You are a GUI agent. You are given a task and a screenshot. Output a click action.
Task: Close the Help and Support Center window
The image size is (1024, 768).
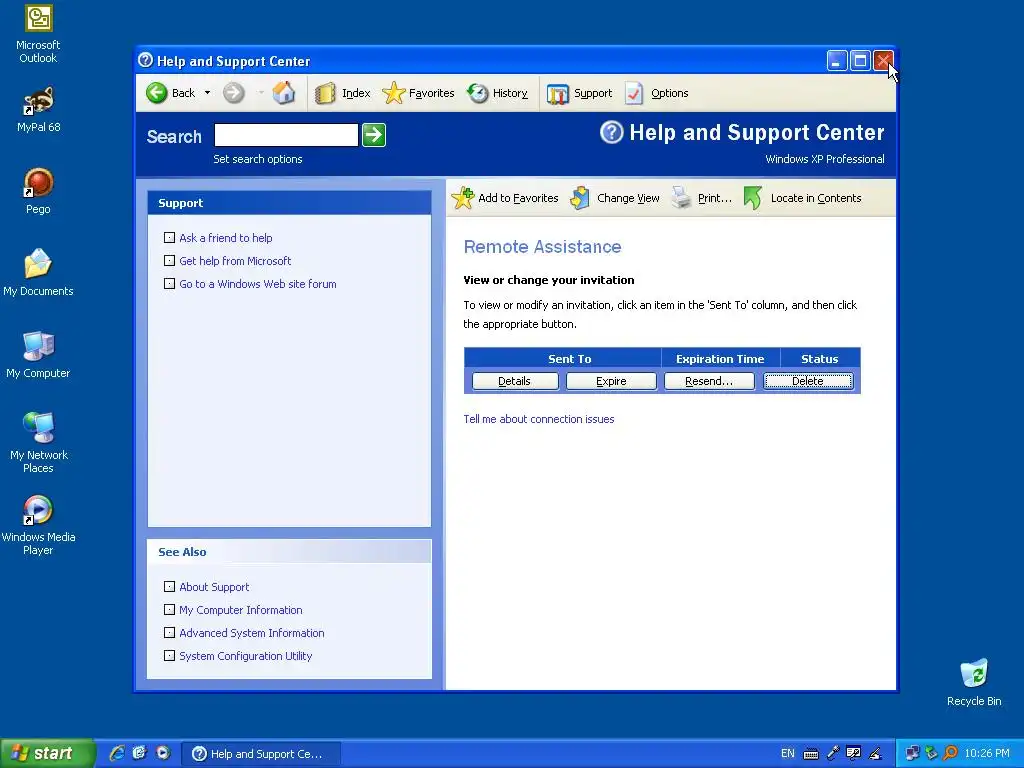(x=883, y=61)
